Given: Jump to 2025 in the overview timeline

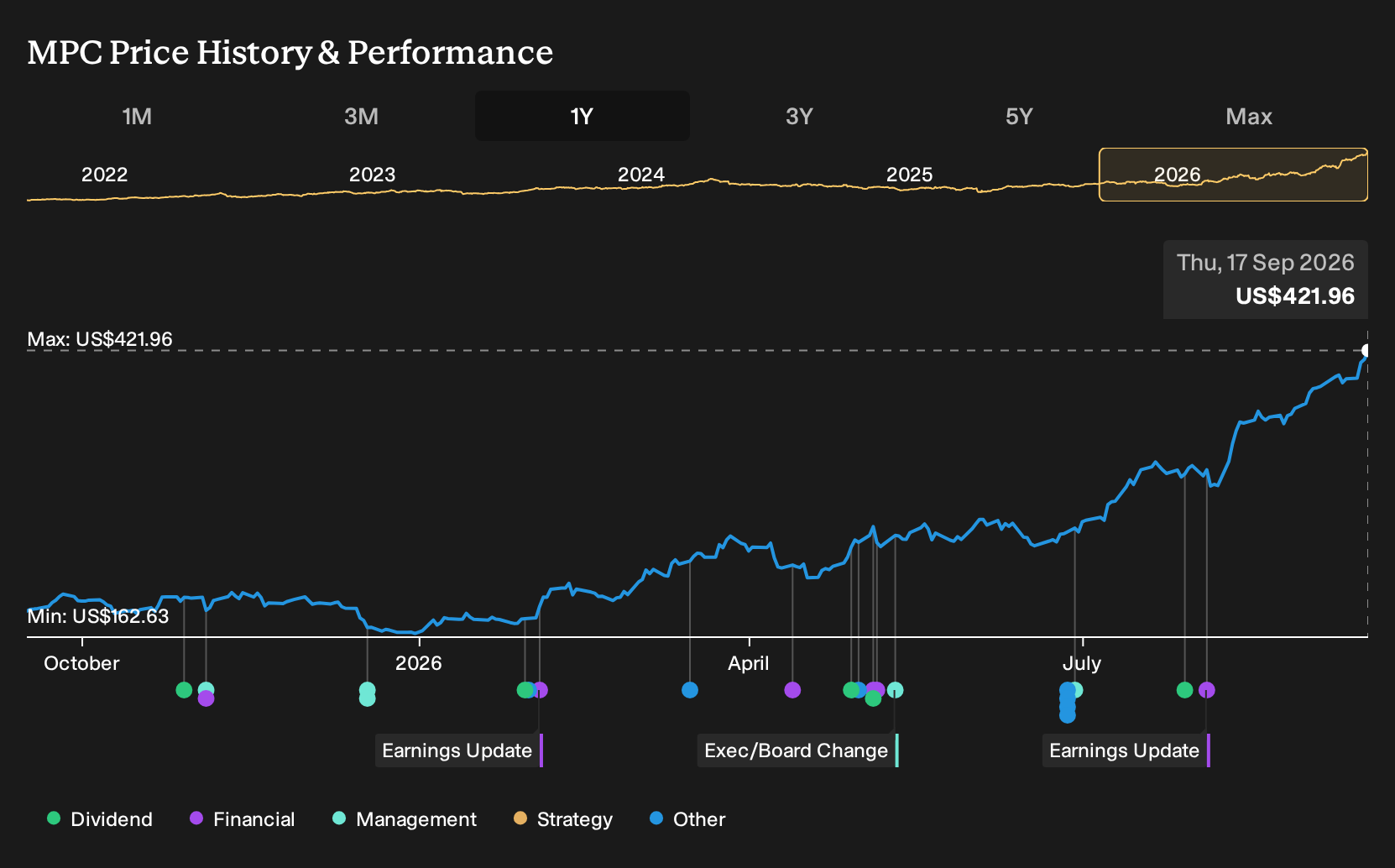Looking at the screenshot, I should point(909,175).
